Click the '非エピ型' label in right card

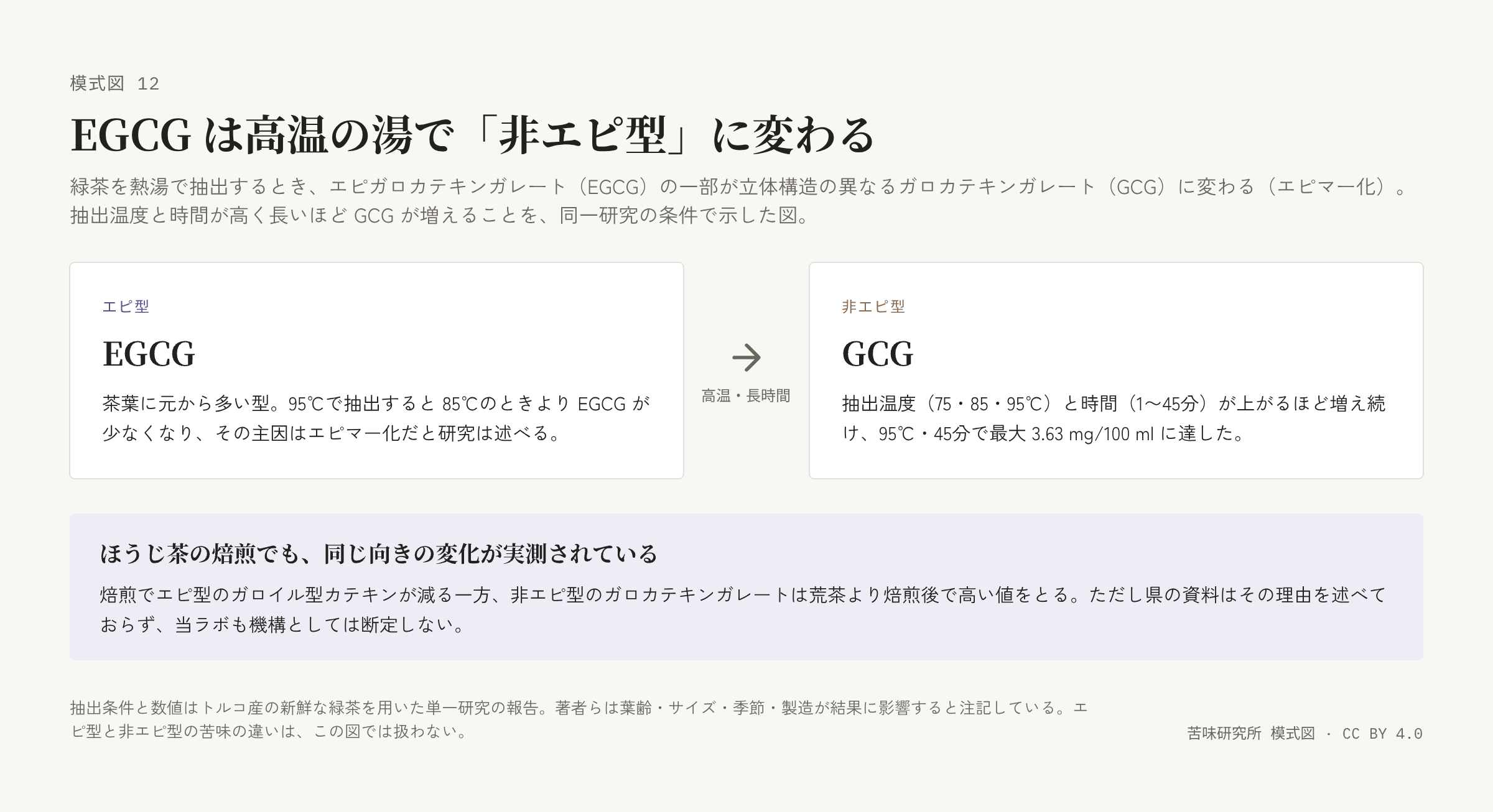pos(873,307)
